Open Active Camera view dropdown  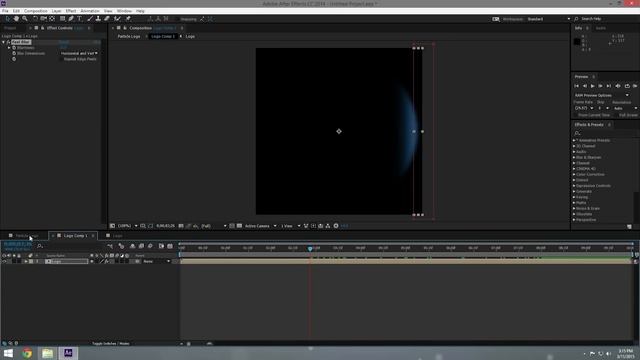[x=260, y=226]
